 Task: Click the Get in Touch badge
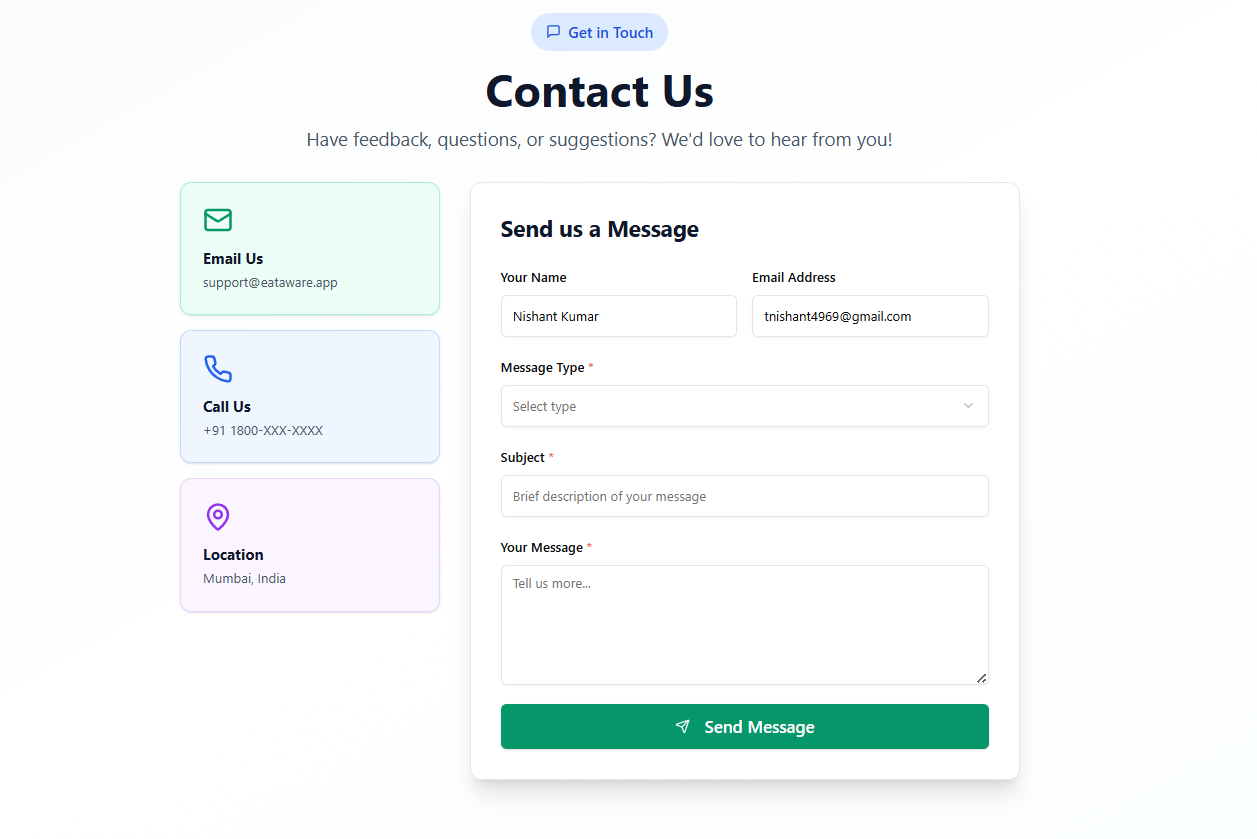coord(599,32)
